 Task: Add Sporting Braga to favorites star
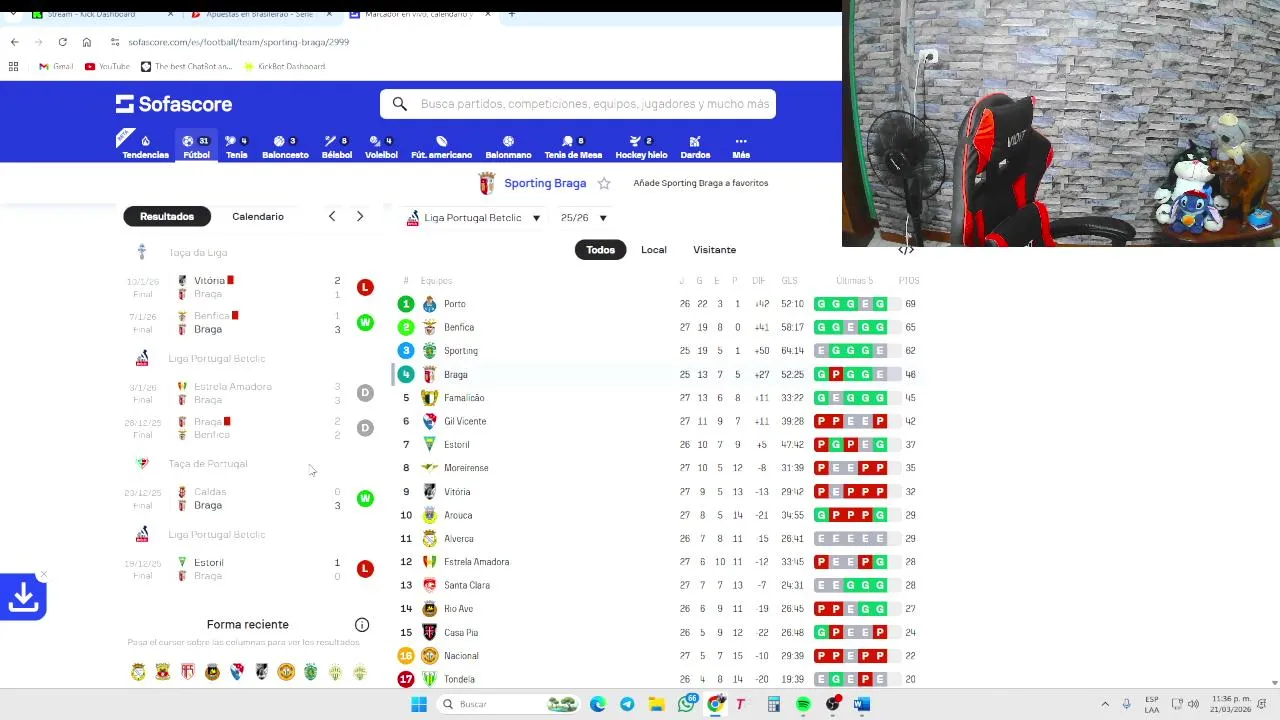pos(604,183)
